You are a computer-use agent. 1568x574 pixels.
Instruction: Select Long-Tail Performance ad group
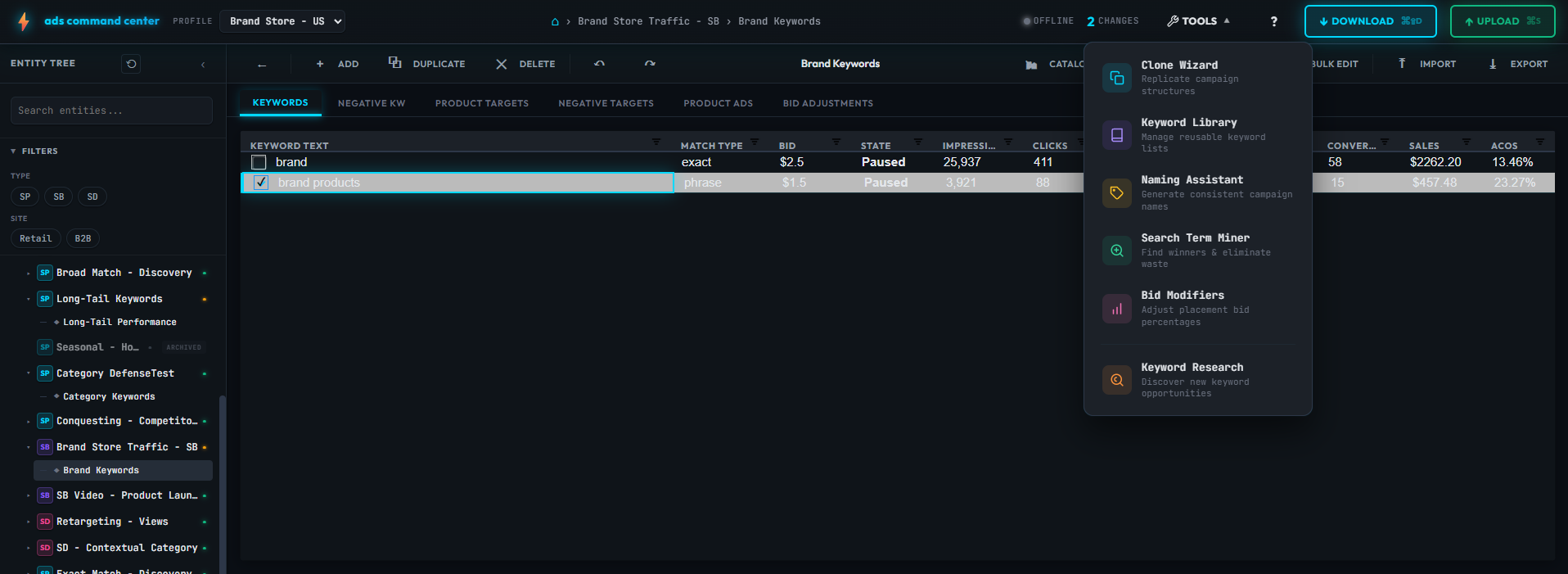click(119, 323)
